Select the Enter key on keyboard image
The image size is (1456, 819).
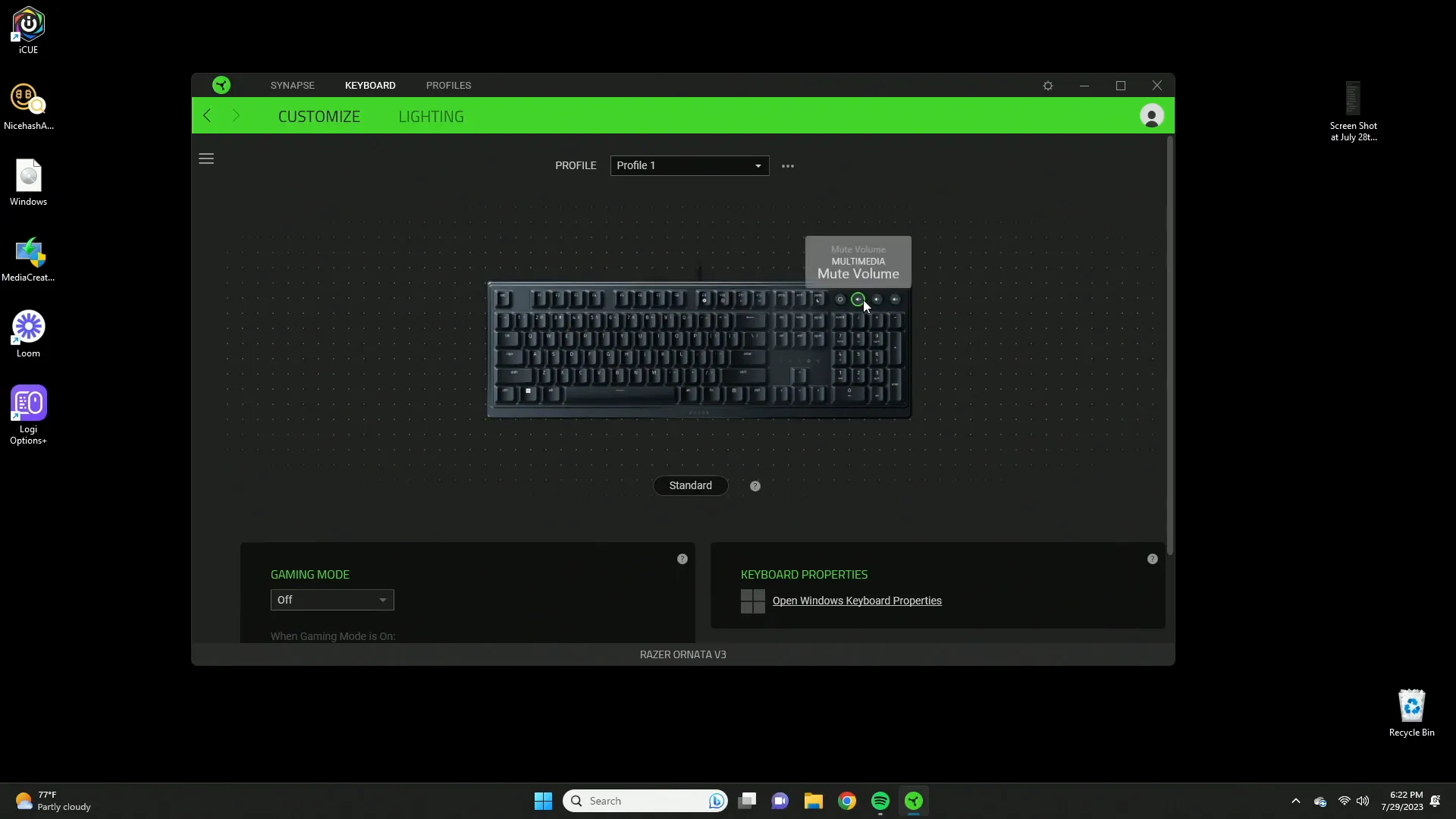pos(748,358)
